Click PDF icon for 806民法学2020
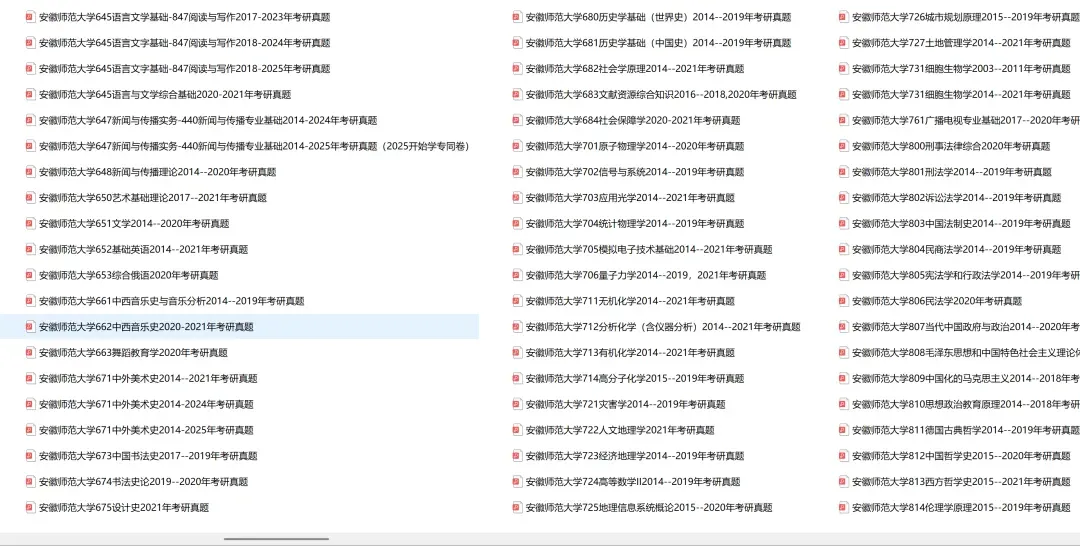The height and width of the screenshot is (546, 1080). tap(844, 301)
